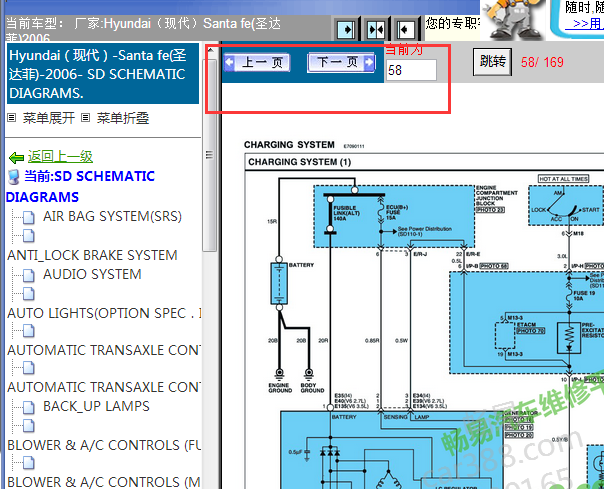The width and height of the screenshot is (604, 489).
Task: Click page icon next to AIR BAG SYSTEM
Action: click(x=29, y=217)
